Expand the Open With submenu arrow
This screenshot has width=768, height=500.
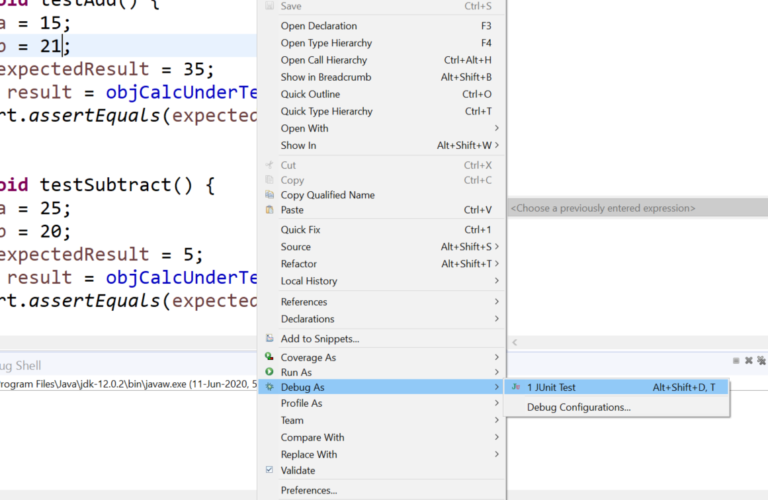coord(496,128)
